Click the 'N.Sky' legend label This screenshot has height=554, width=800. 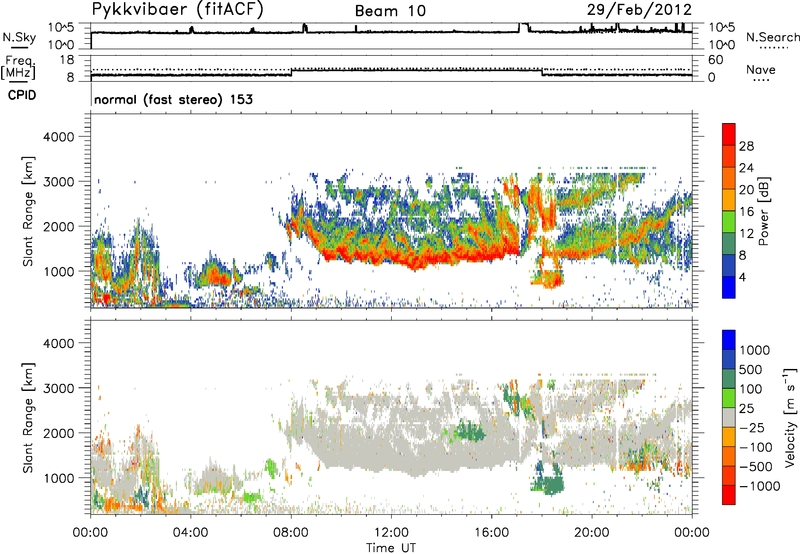(19, 37)
